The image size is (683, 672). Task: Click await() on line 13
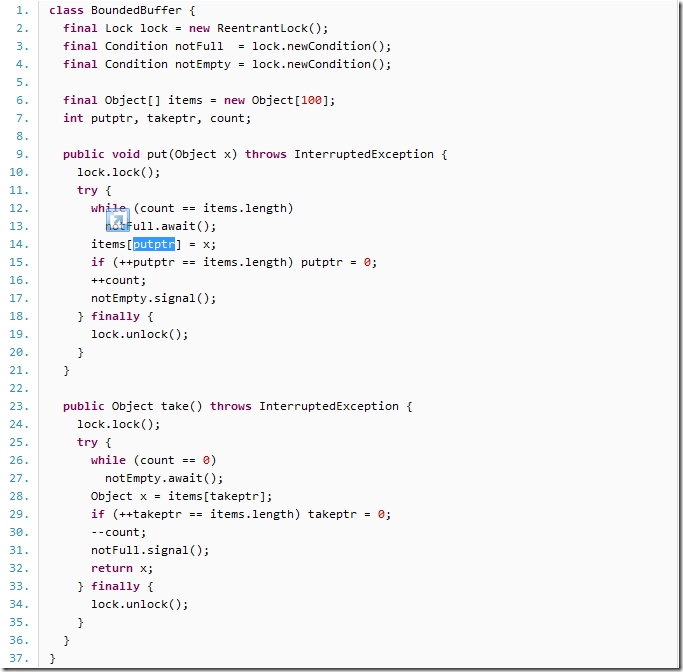tap(185, 226)
